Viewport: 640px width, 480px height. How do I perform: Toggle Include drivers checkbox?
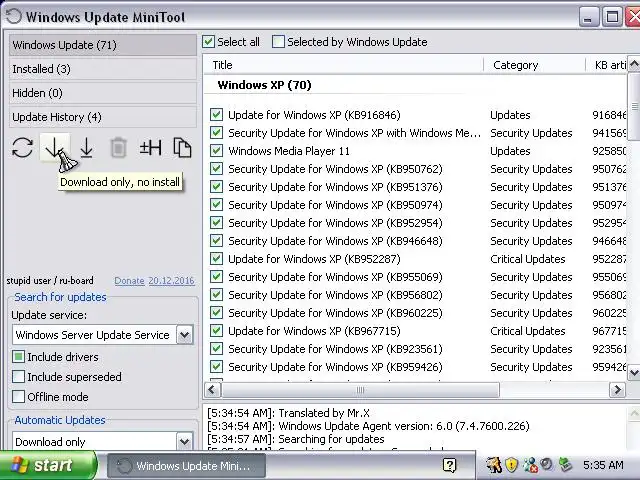[x=18, y=357]
